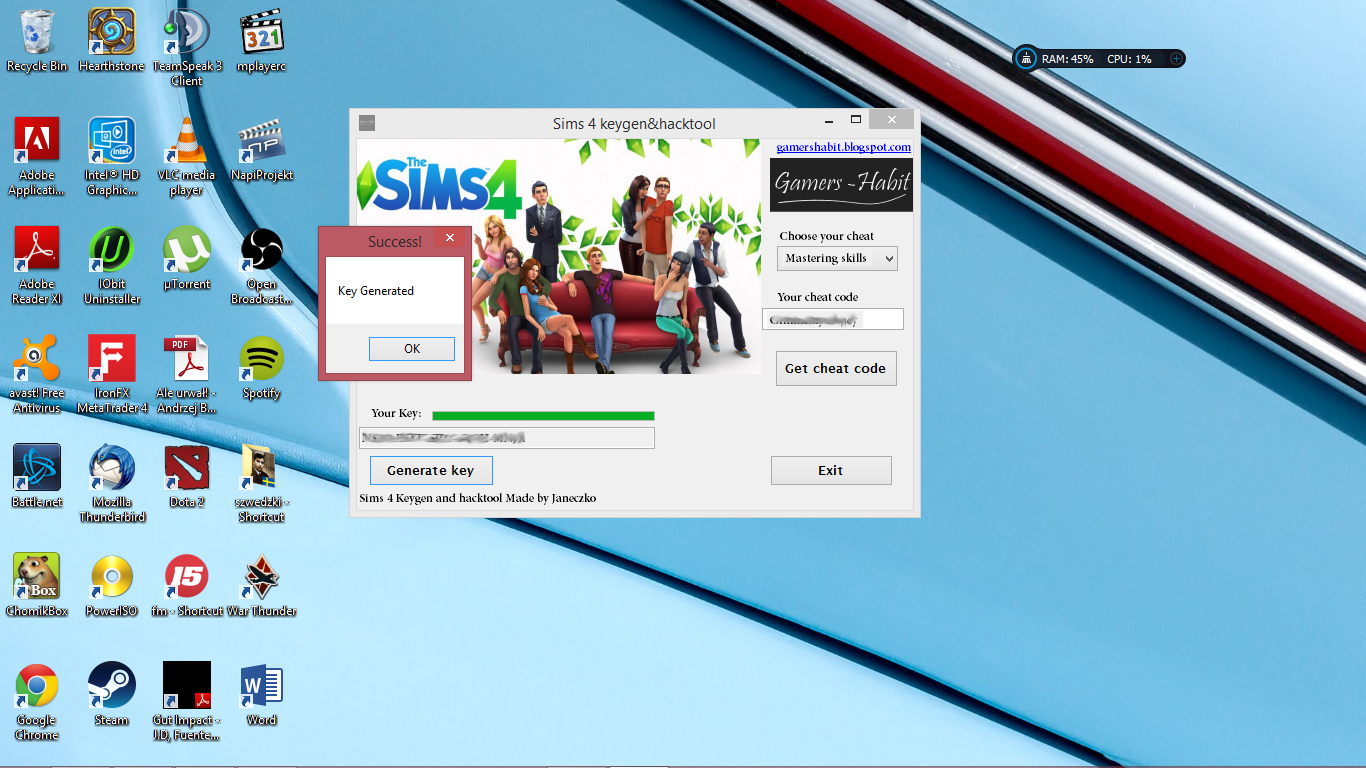
Task: Click the RAM/CPU monitor in the tray
Action: (x=1100, y=58)
